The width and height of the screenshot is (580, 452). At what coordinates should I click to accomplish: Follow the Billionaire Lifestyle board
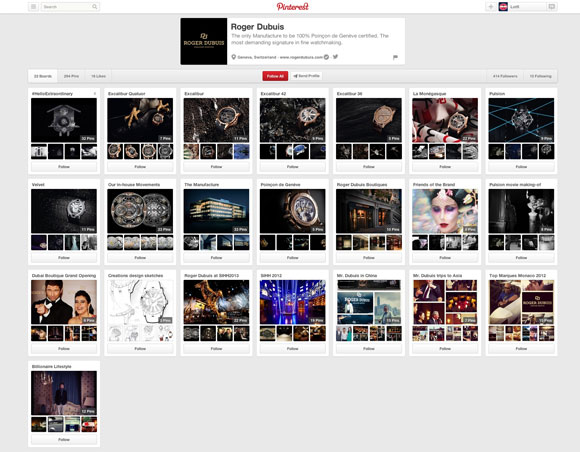click(x=64, y=440)
